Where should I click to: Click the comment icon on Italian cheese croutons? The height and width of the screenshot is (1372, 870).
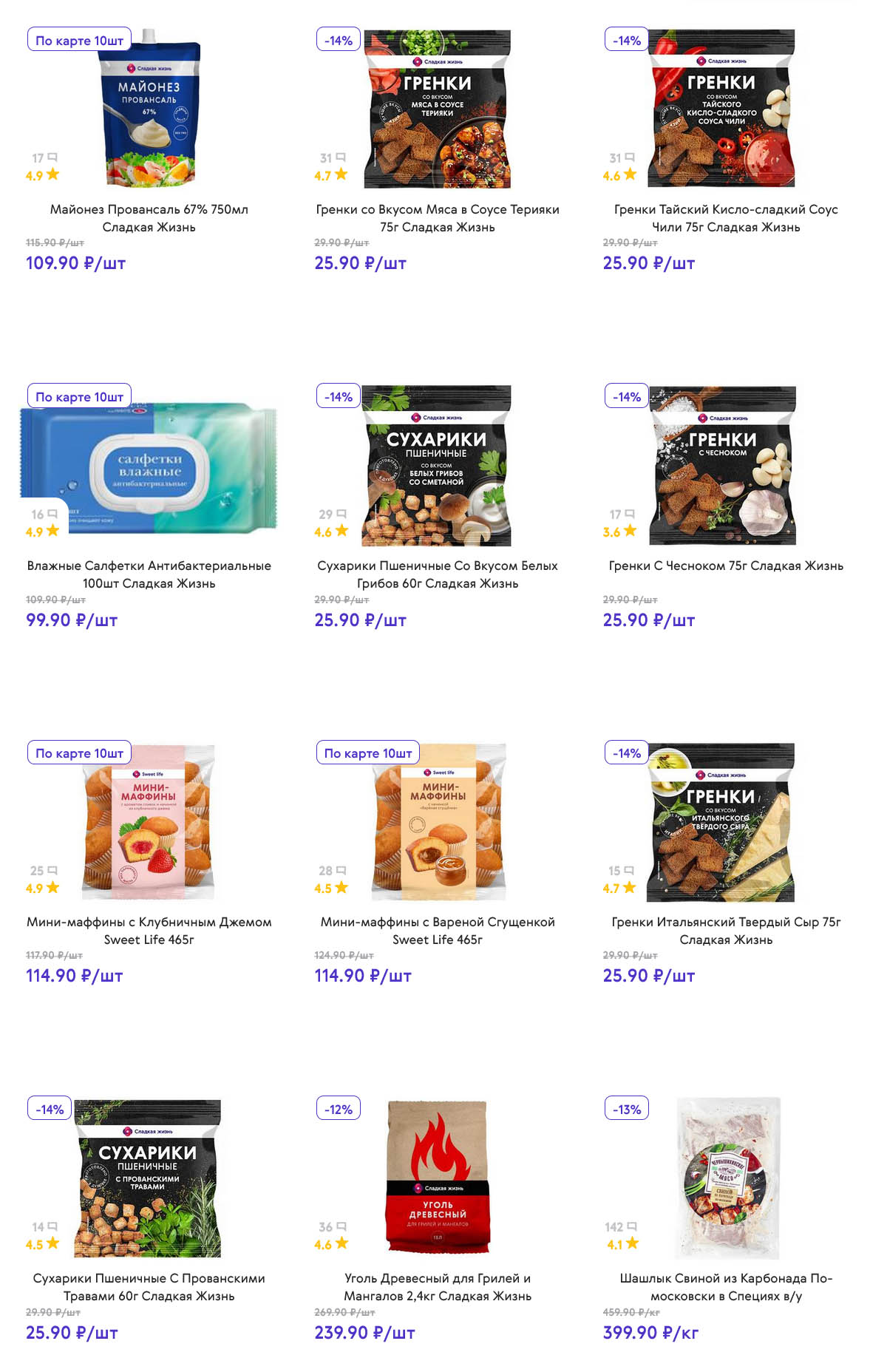[x=629, y=870]
